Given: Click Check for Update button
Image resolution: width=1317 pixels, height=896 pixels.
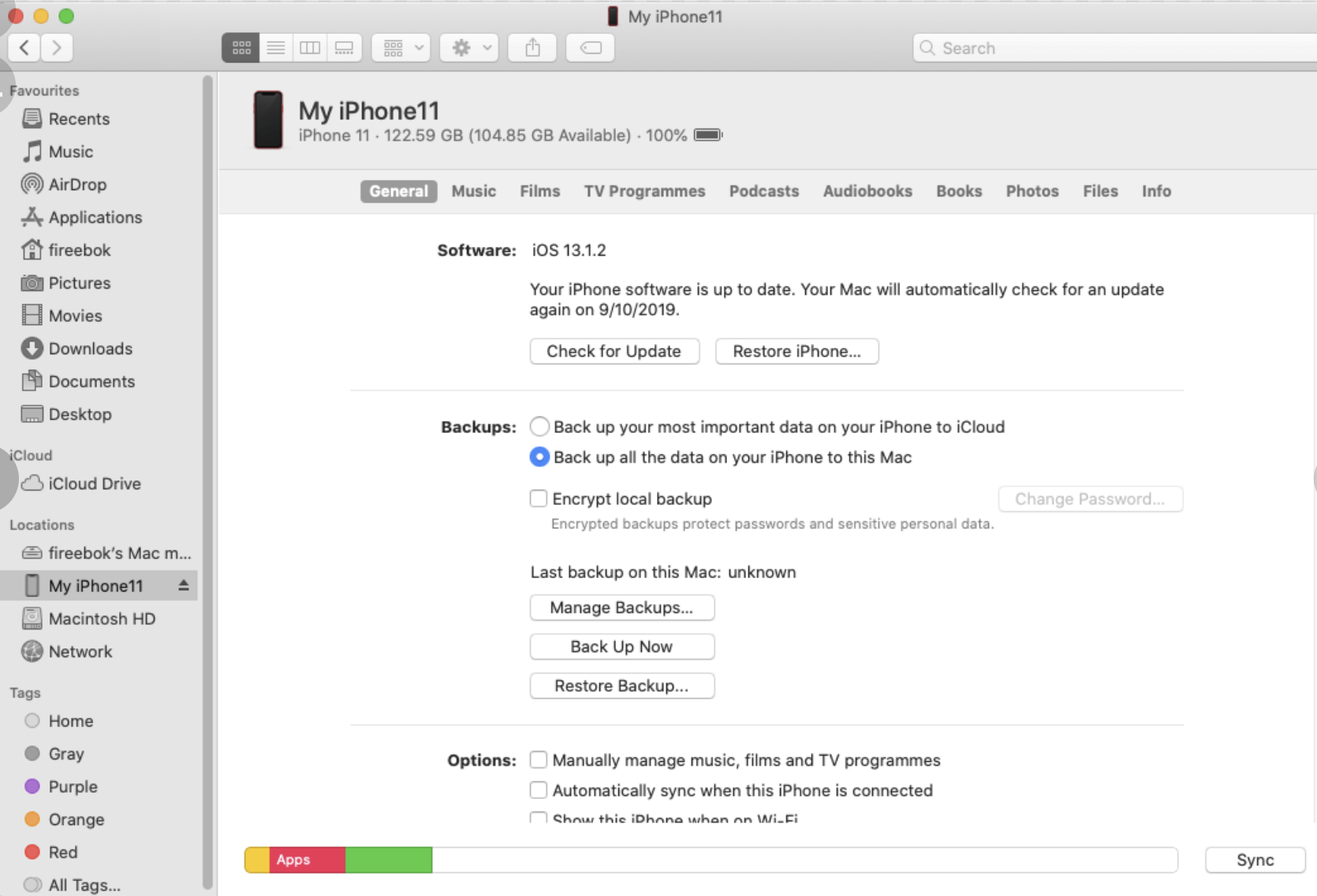Looking at the screenshot, I should coord(614,352).
